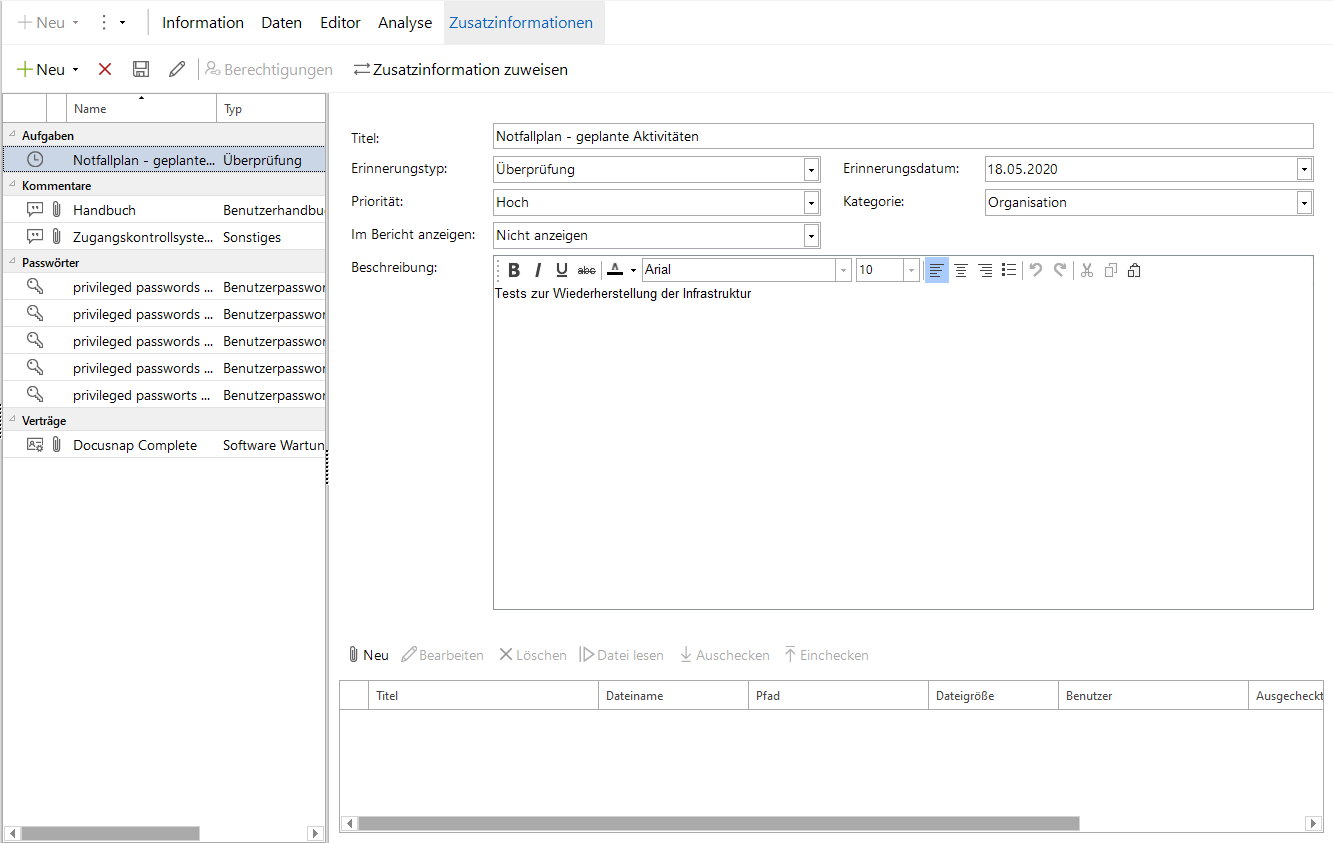Add attachment with paperclip Neu button
The width and height of the screenshot is (1333, 843).
(368, 655)
